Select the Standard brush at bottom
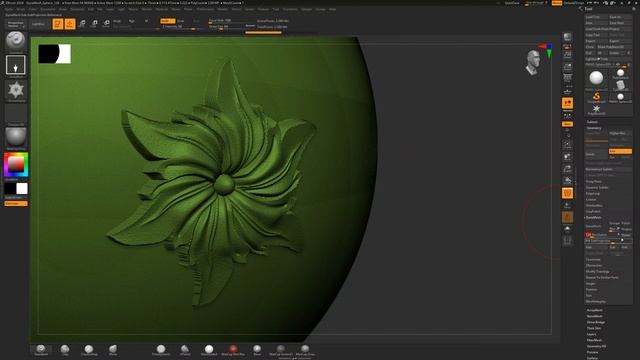Screen dimensions: 640x360 (x=41, y=350)
